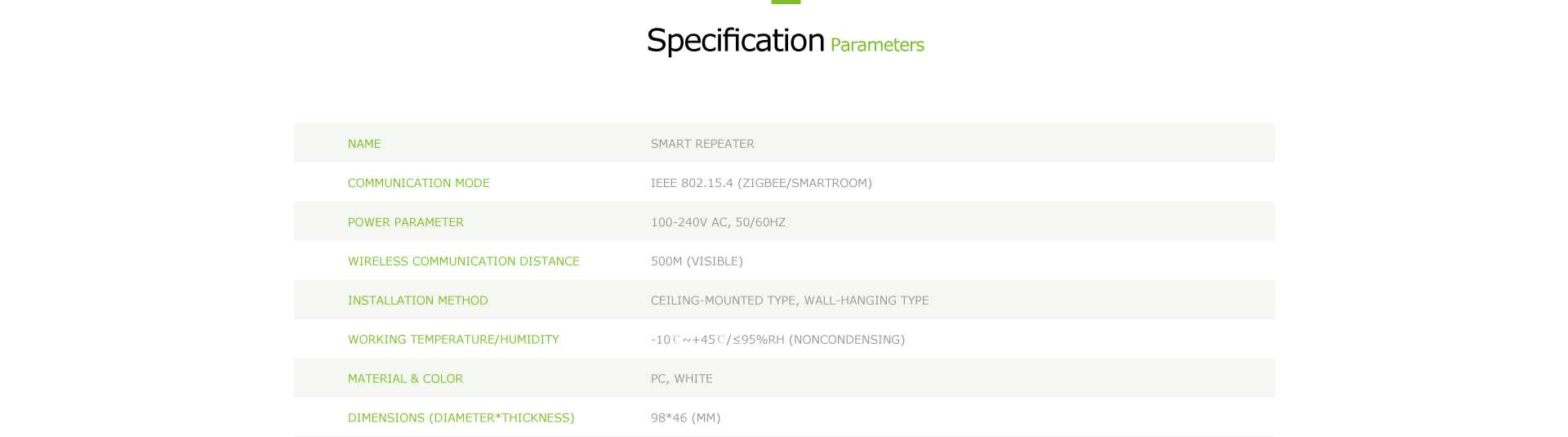This screenshot has width=1568, height=437.
Task: Click the word Specification in the title
Action: click(x=735, y=41)
